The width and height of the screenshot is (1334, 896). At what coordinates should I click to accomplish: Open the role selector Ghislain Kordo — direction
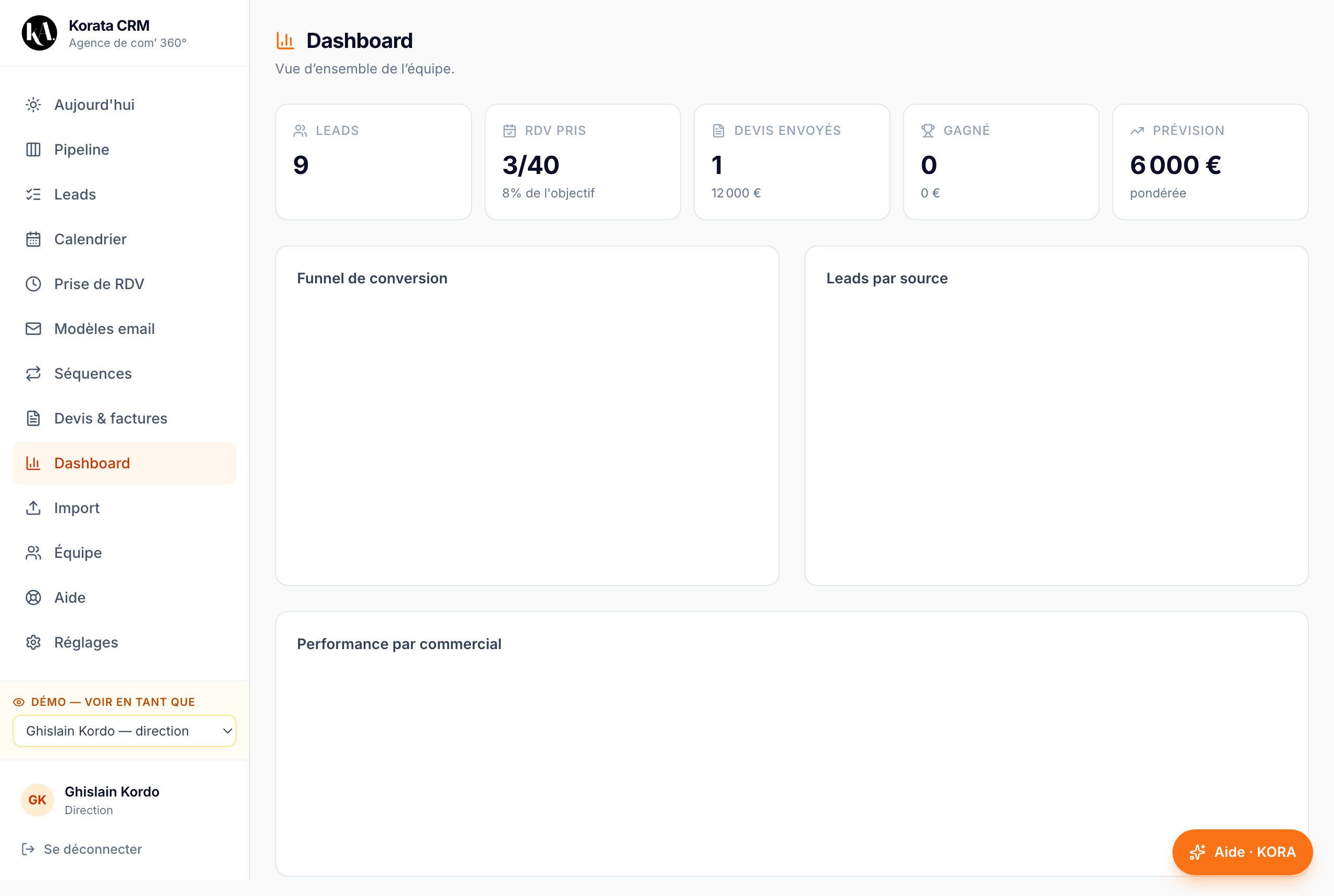coord(125,731)
